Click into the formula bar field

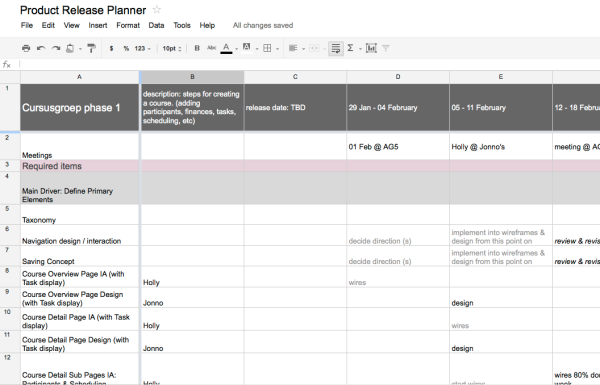coord(309,64)
